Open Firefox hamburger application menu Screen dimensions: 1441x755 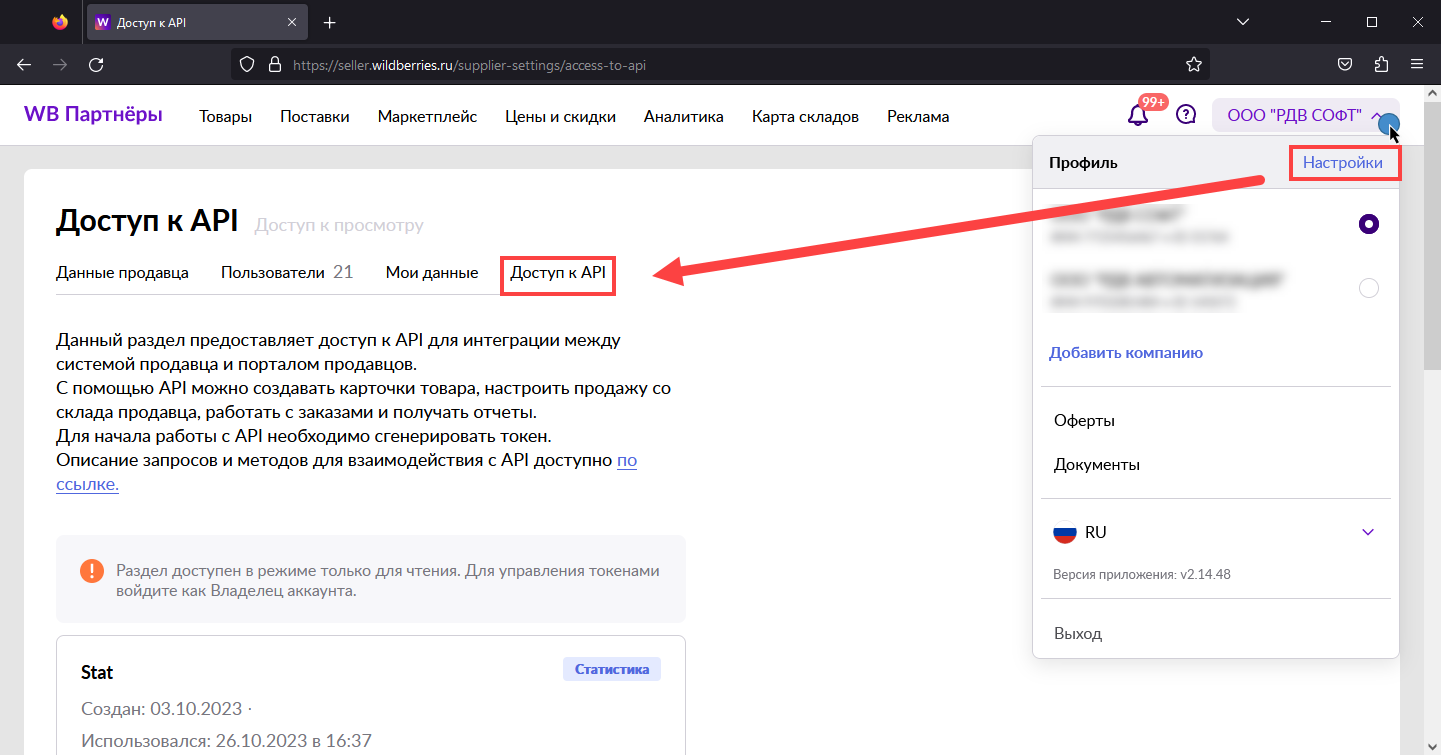click(x=1417, y=65)
